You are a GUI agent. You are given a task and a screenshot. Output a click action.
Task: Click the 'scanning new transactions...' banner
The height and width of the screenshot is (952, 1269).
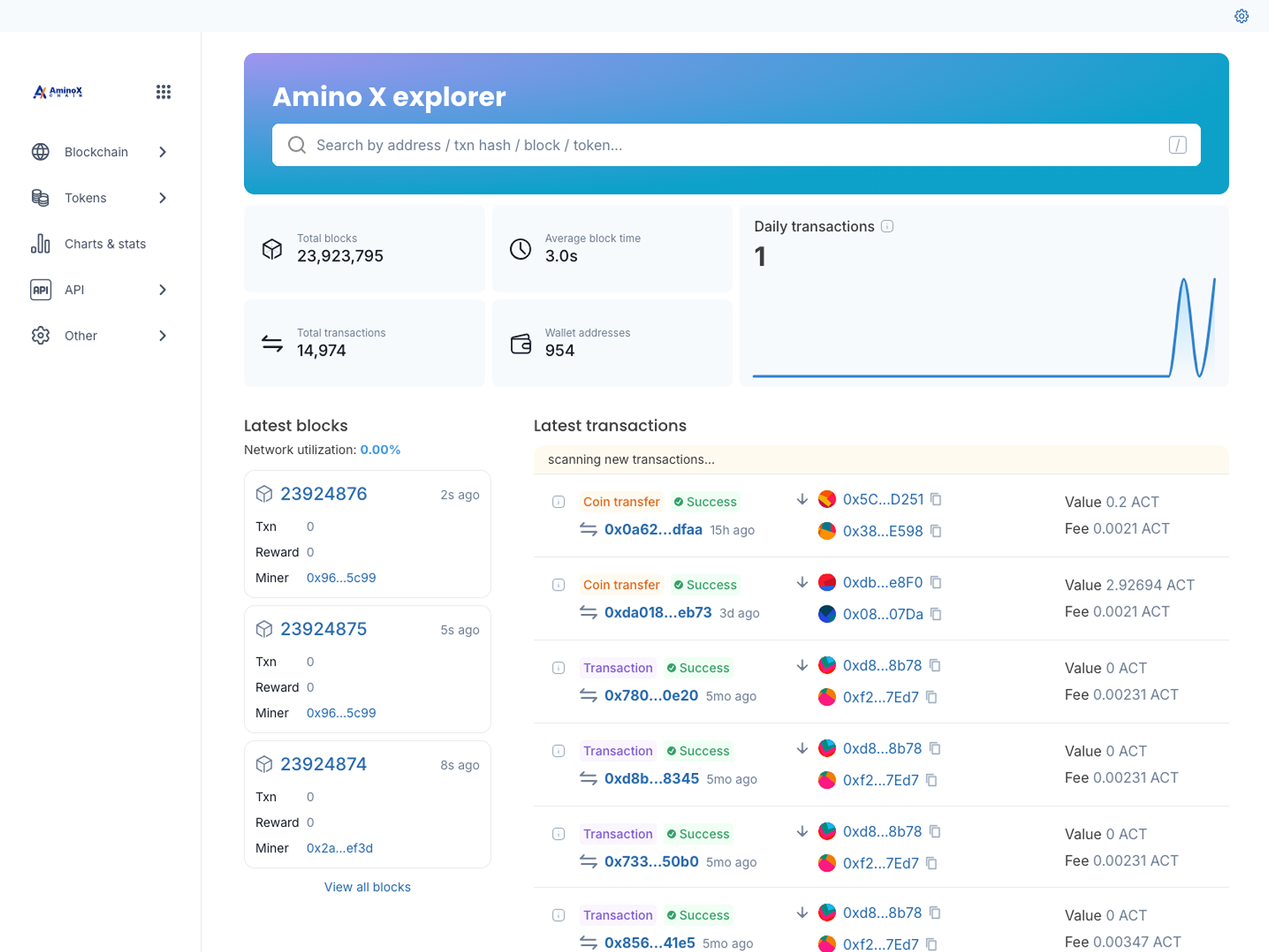pyautogui.click(x=881, y=459)
